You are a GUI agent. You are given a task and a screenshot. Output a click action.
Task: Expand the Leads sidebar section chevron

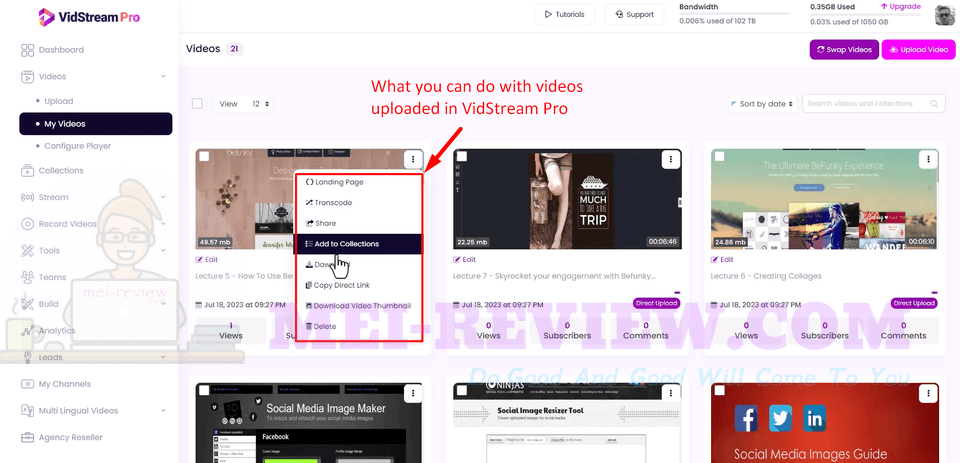(x=163, y=357)
